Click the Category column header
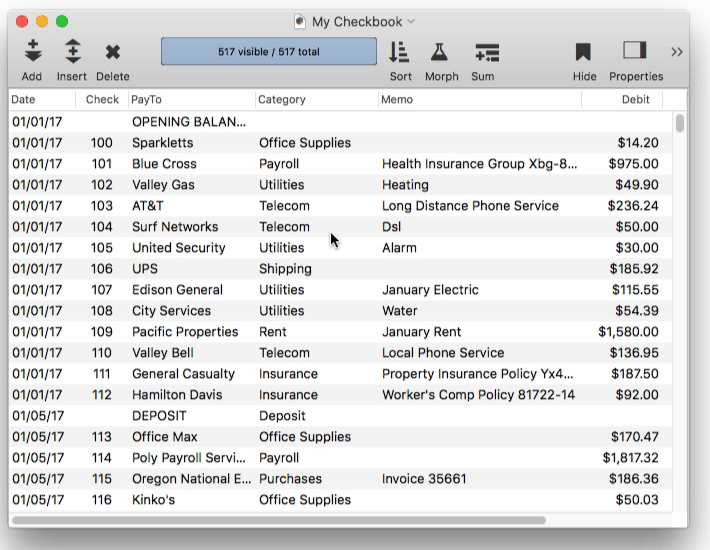Viewport: 710px width, 550px height. tap(282, 99)
